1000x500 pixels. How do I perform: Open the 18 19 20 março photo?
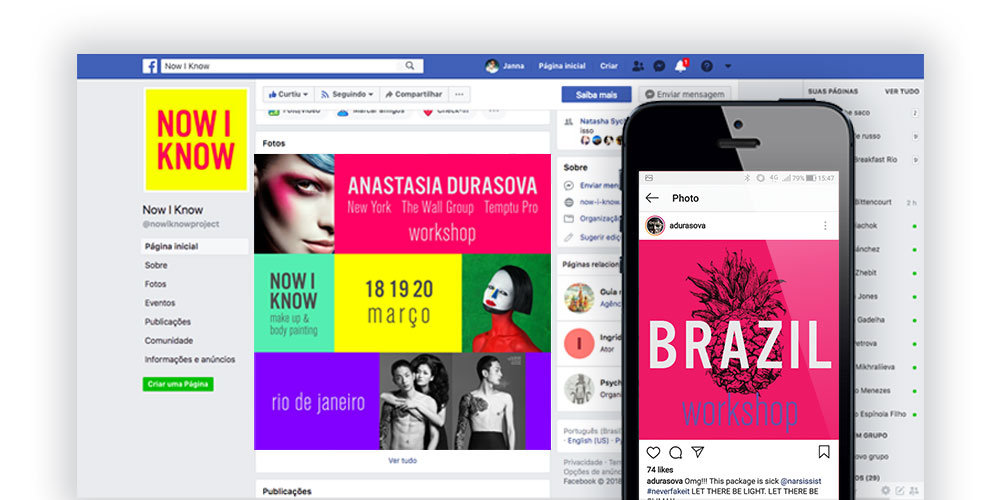[x=398, y=303]
